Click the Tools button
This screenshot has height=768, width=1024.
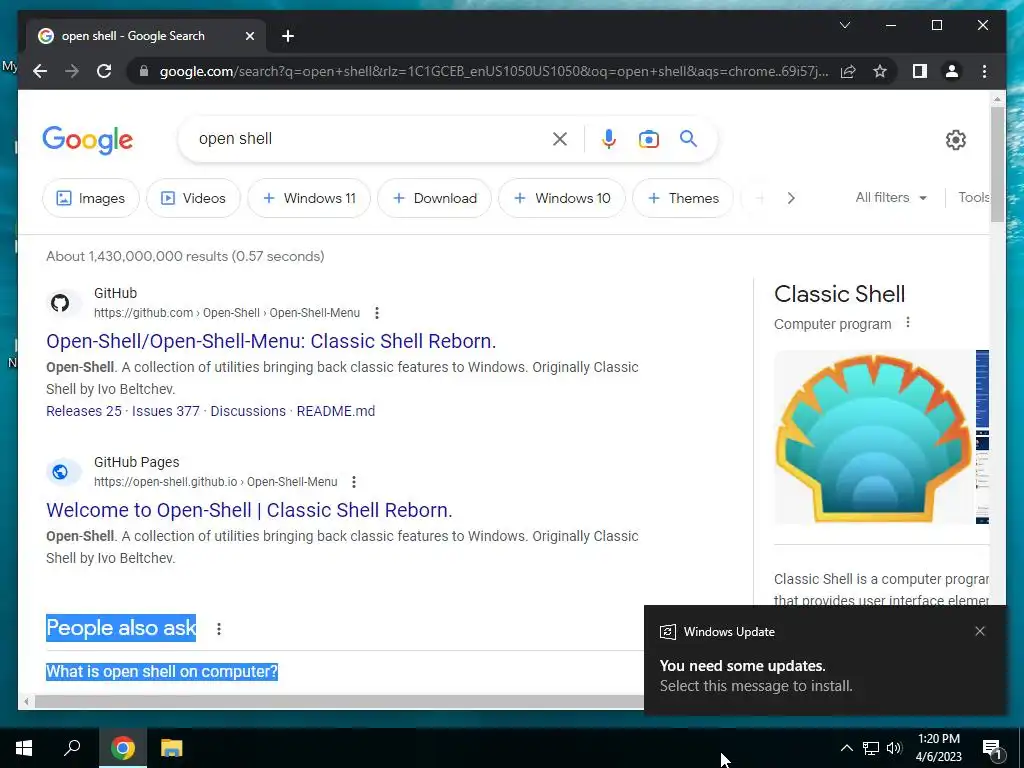tap(973, 197)
